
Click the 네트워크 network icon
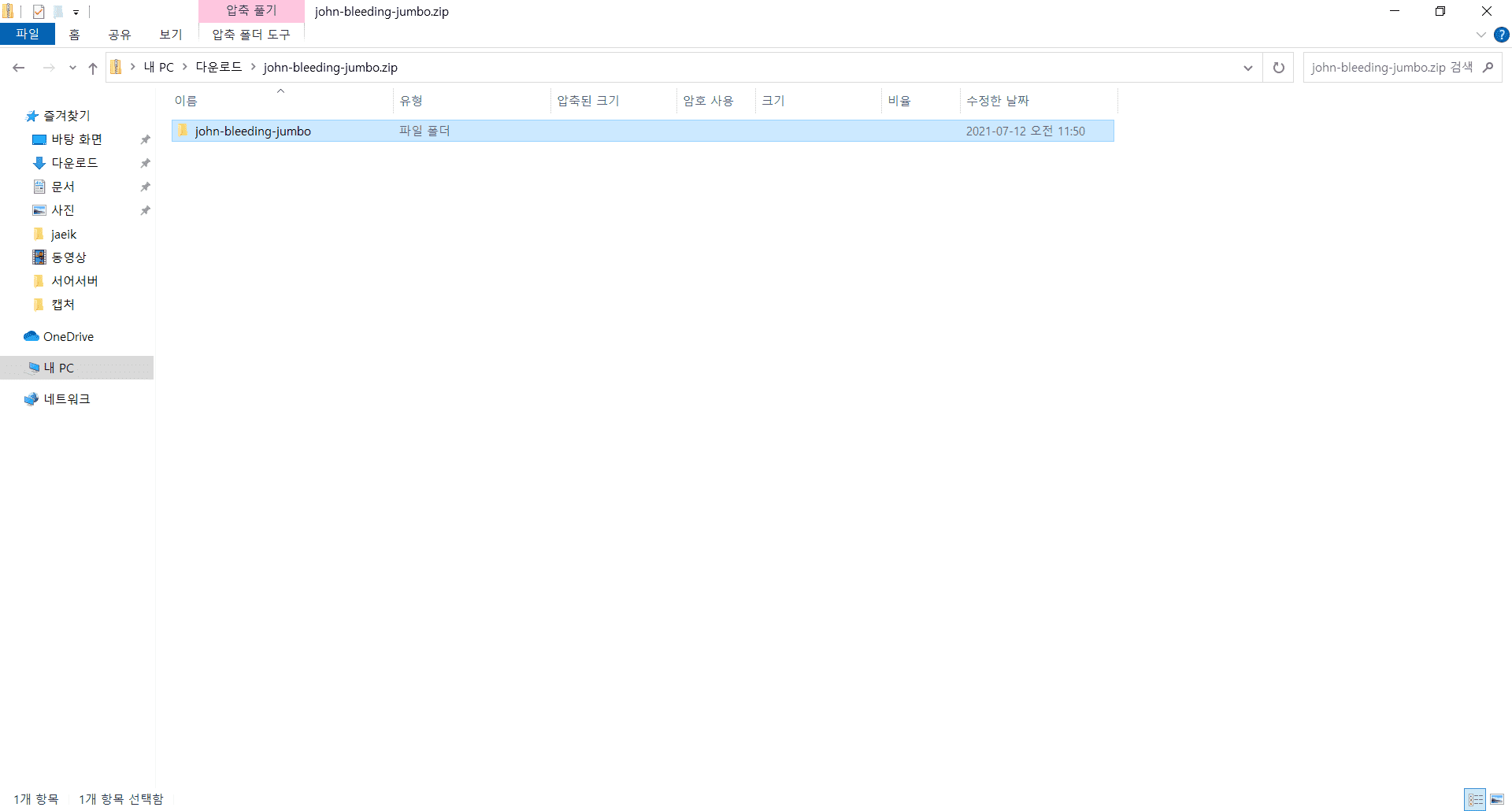click(31, 399)
